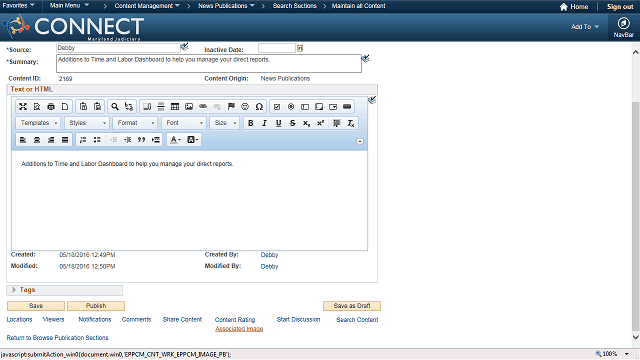Click the Save as Draft button

[x=352, y=306]
